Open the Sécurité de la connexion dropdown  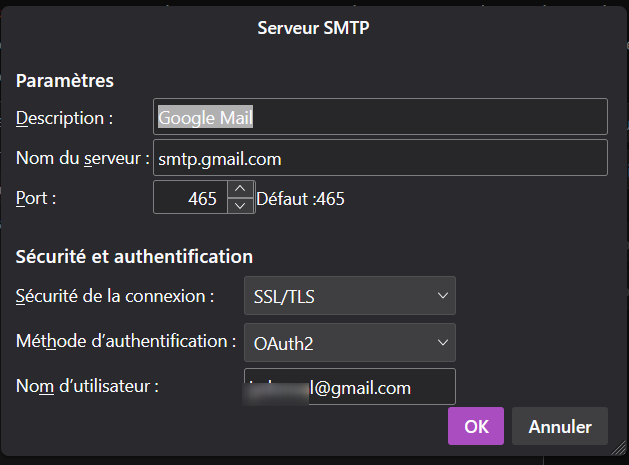[x=350, y=296]
